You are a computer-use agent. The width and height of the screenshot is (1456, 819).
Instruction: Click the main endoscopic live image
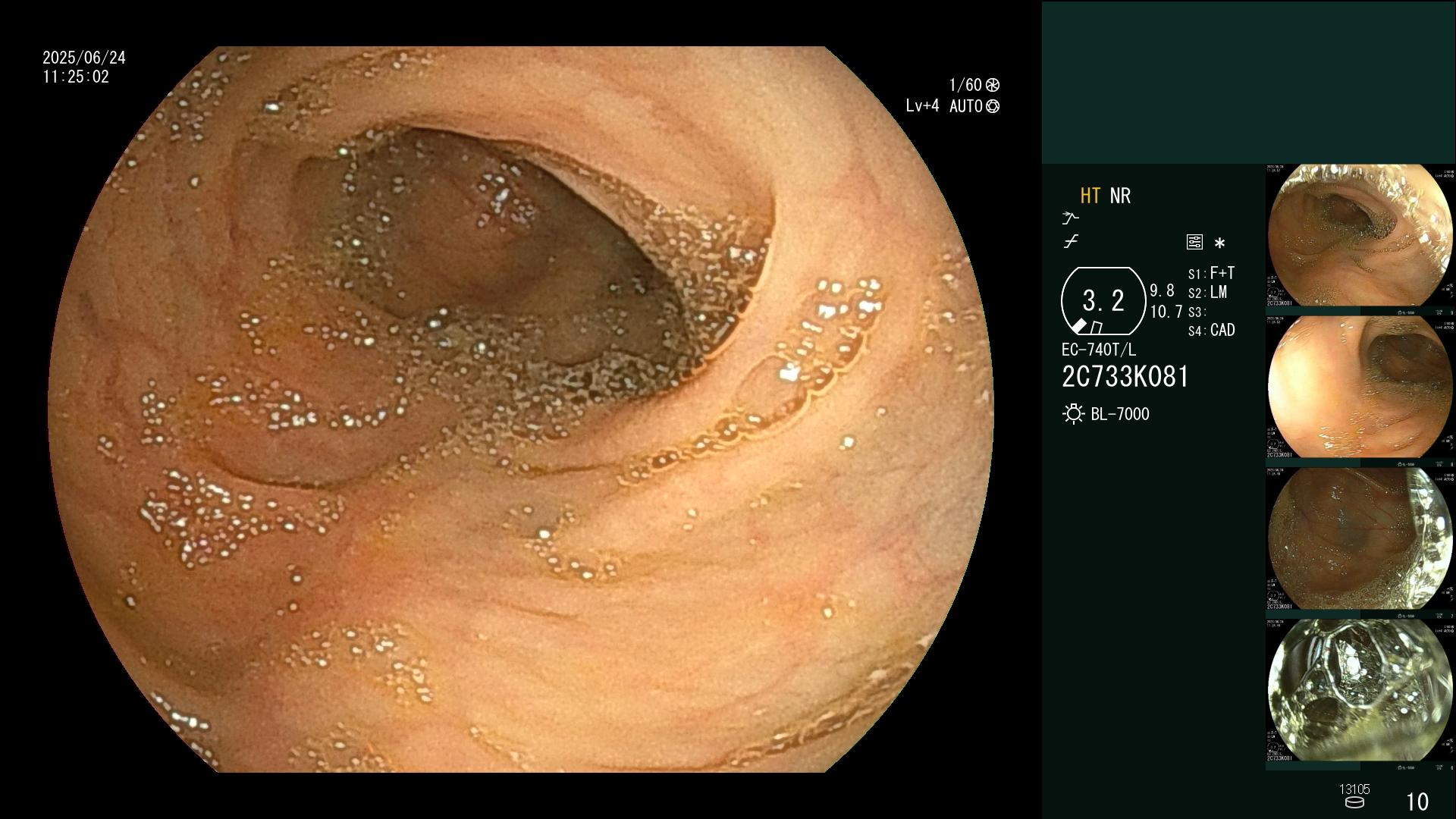coord(521,409)
